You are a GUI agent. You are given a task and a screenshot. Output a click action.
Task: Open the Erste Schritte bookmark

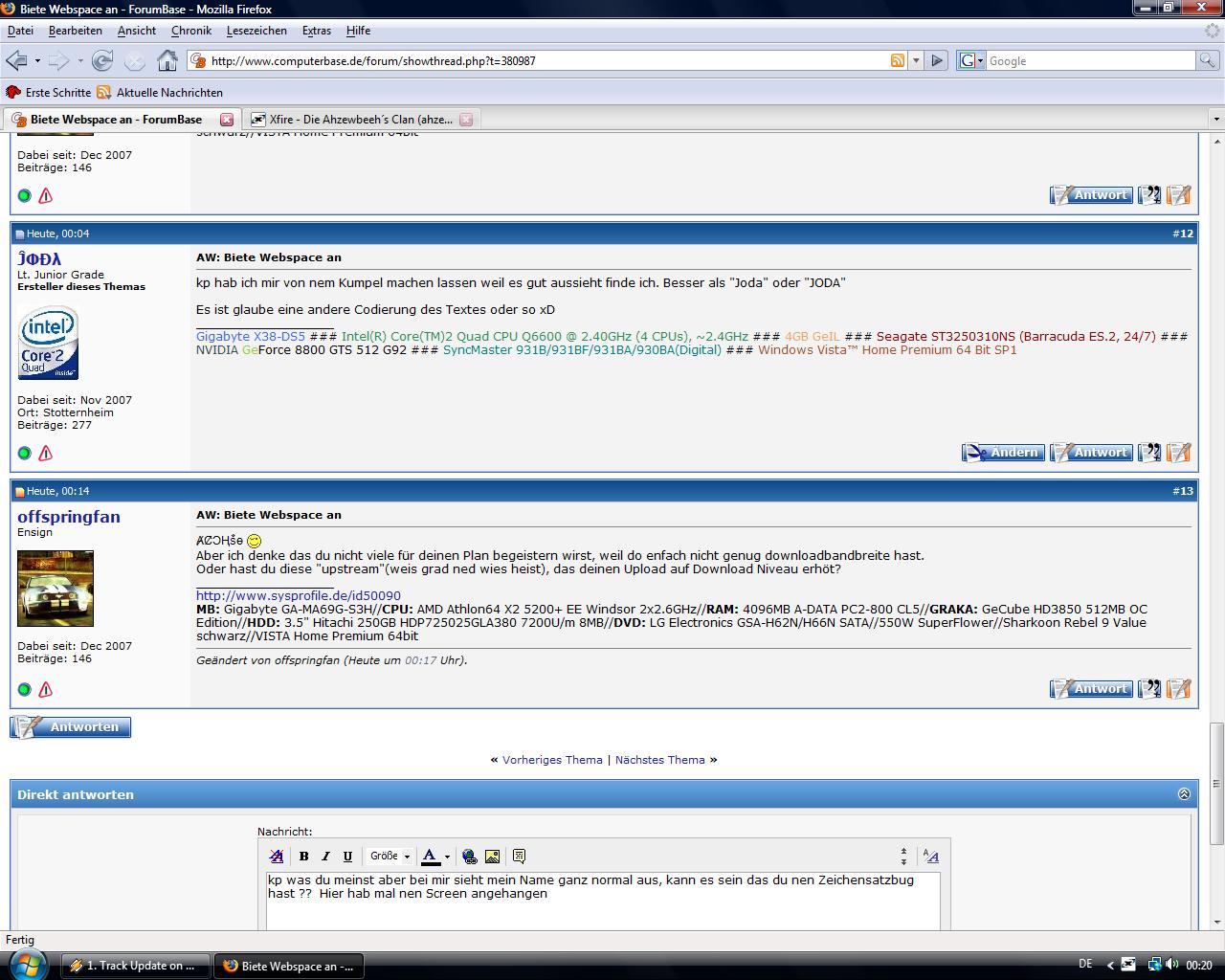click(x=49, y=93)
